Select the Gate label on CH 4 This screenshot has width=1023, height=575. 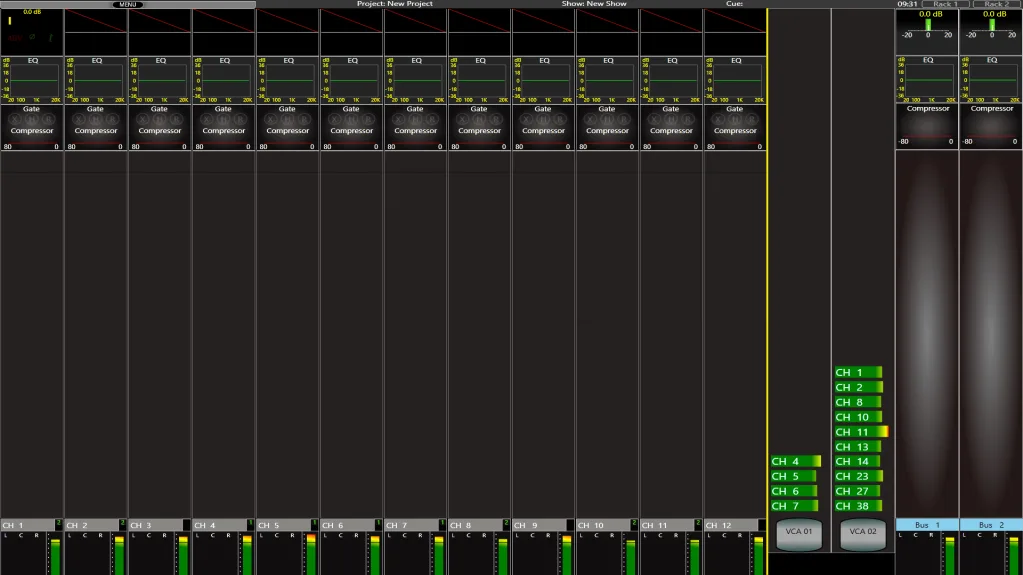(x=223, y=109)
